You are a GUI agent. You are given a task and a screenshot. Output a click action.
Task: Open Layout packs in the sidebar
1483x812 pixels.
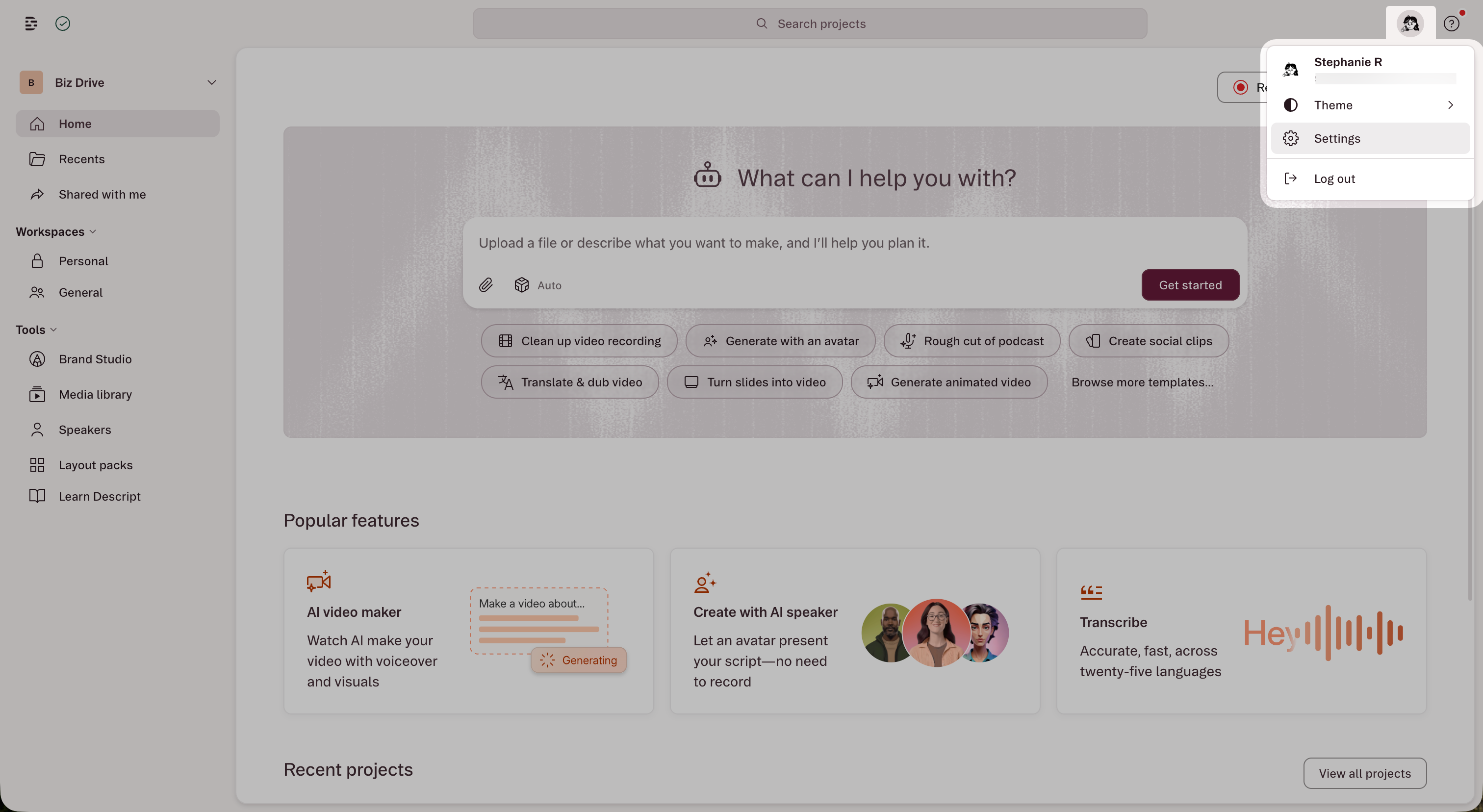(95, 465)
